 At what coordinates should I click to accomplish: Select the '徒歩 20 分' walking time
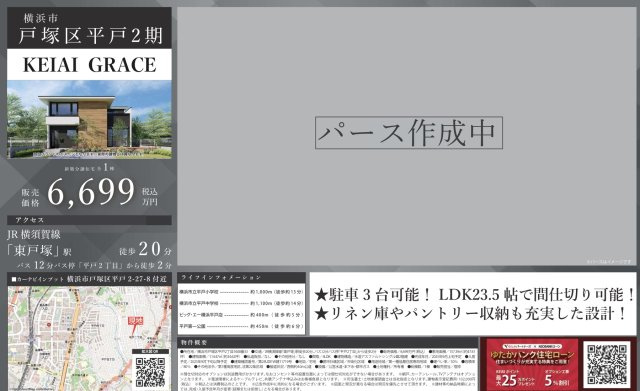click(145, 249)
